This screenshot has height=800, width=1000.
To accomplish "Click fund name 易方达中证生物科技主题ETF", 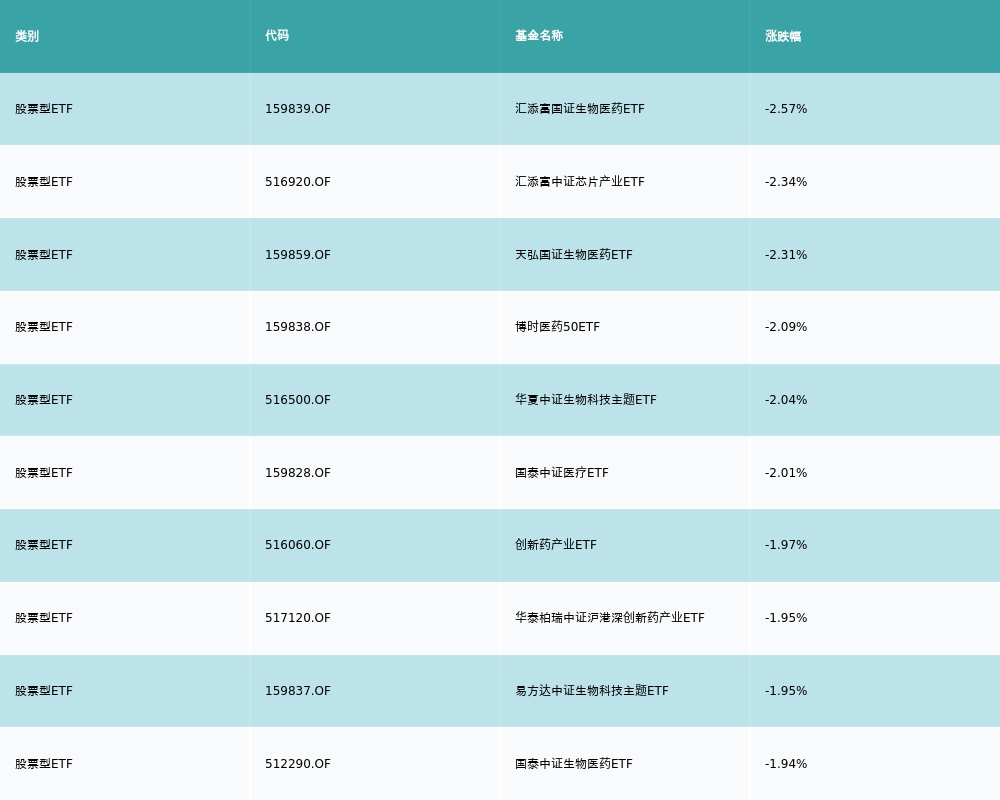I will (x=592, y=691).
